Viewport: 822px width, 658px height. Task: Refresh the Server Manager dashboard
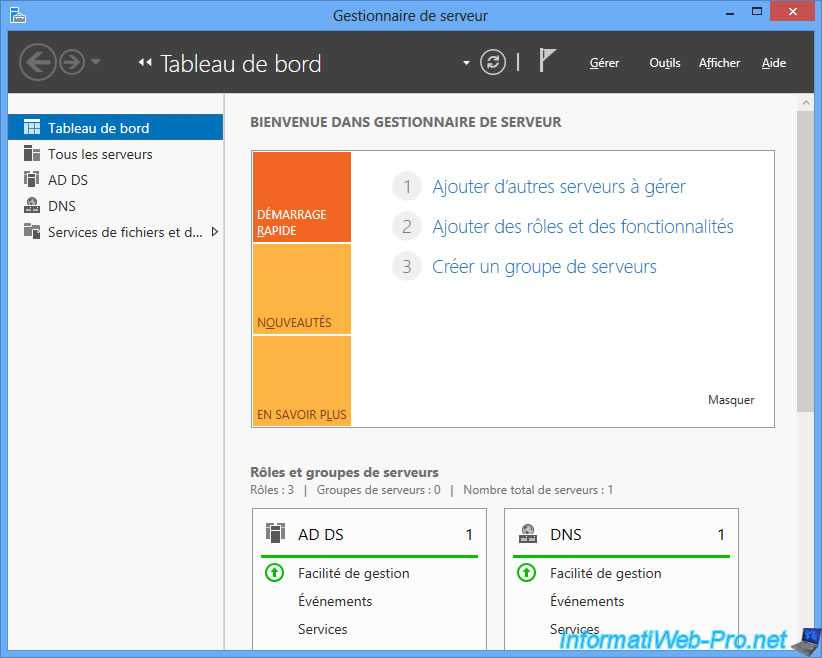493,62
